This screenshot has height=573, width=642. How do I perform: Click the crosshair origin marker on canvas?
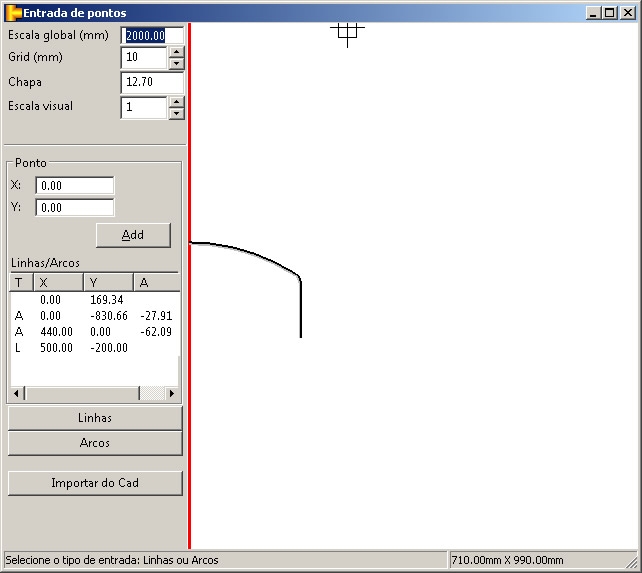click(x=347, y=31)
